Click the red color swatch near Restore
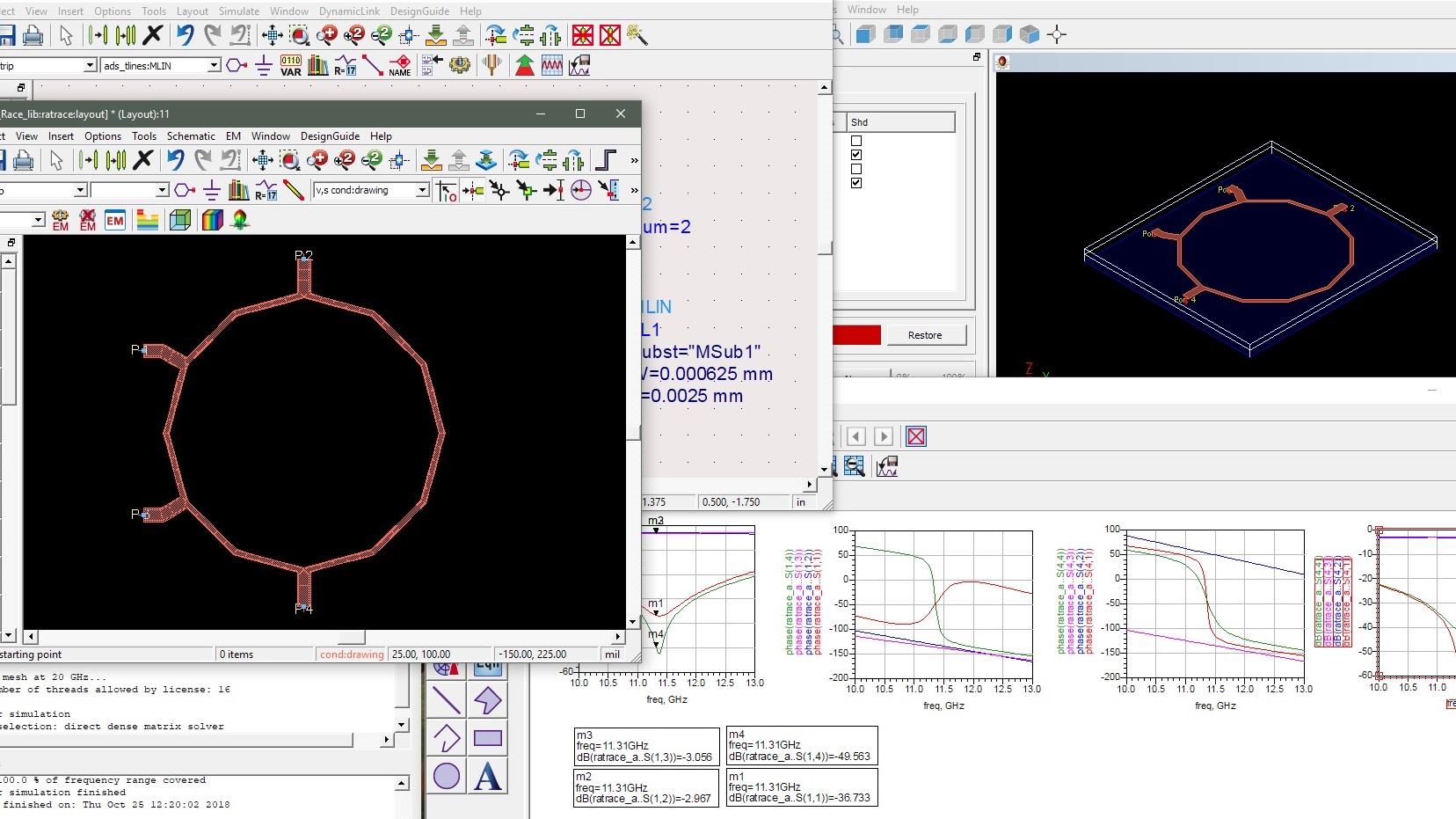This screenshot has width=1456, height=819. pos(857,335)
